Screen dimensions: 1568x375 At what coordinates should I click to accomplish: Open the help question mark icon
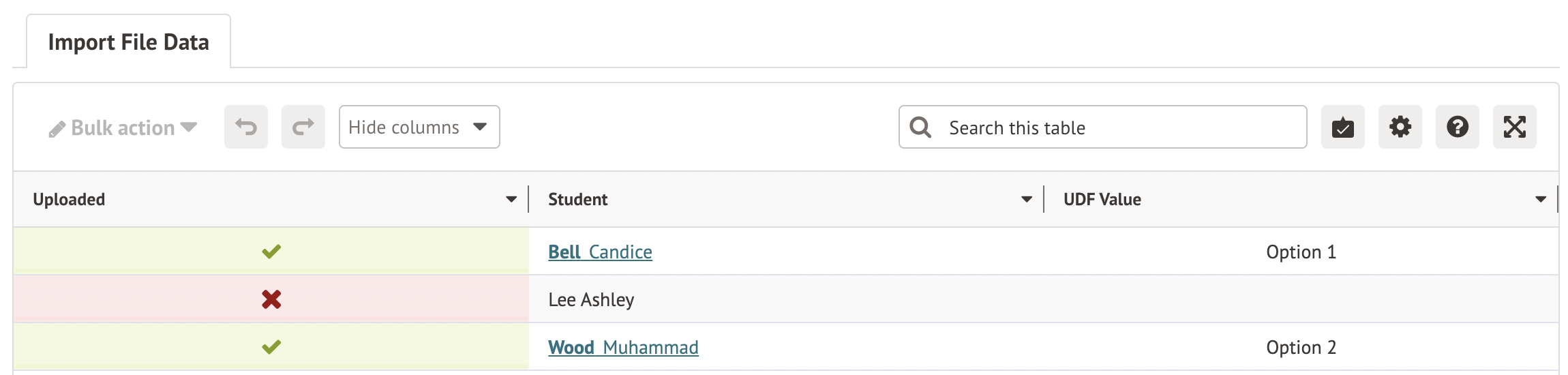(x=1457, y=127)
